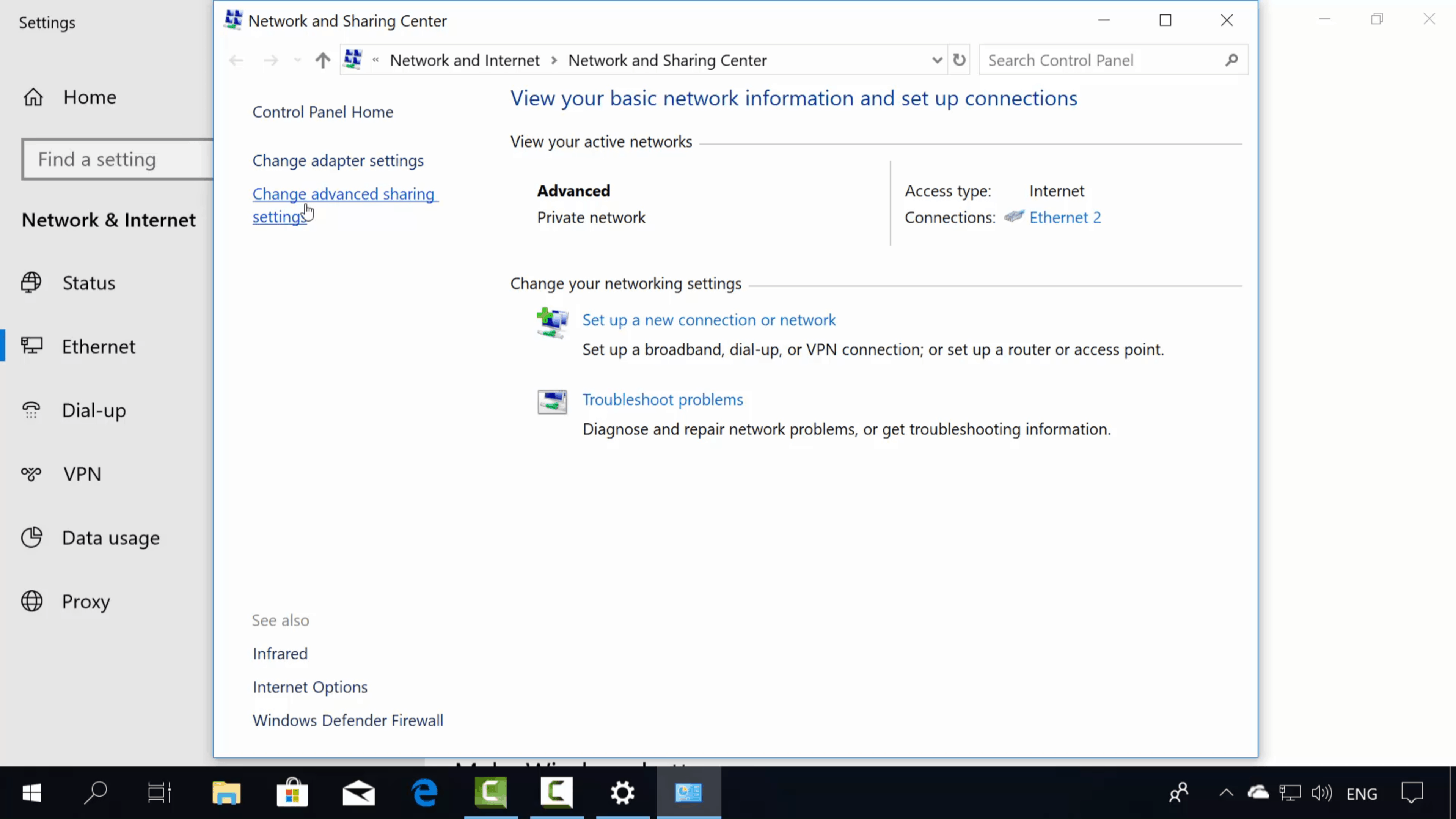The height and width of the screenshot is (819, 1456).
Task: Select VPN in Settings sidebar
Action: pyautogui.click(x=61, y=474)
